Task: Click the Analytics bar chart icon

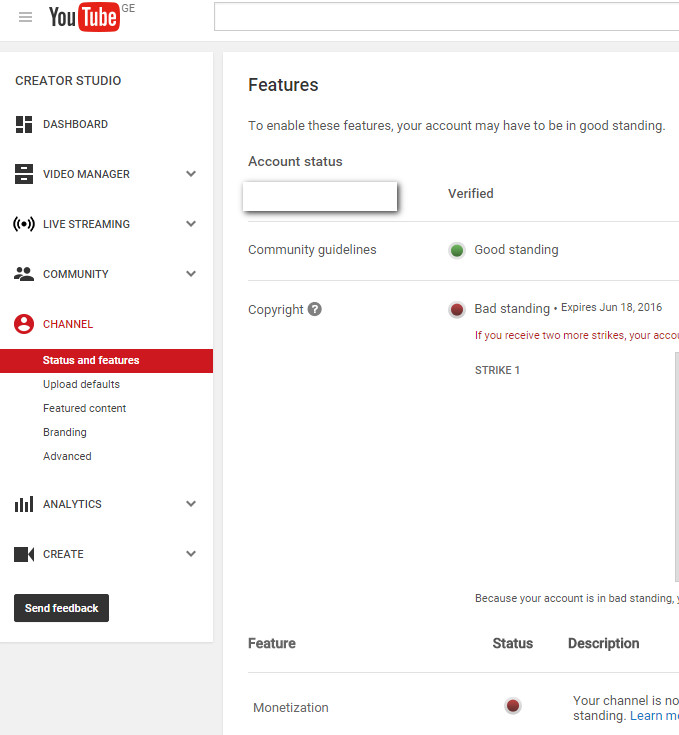Action: [24, 504]
